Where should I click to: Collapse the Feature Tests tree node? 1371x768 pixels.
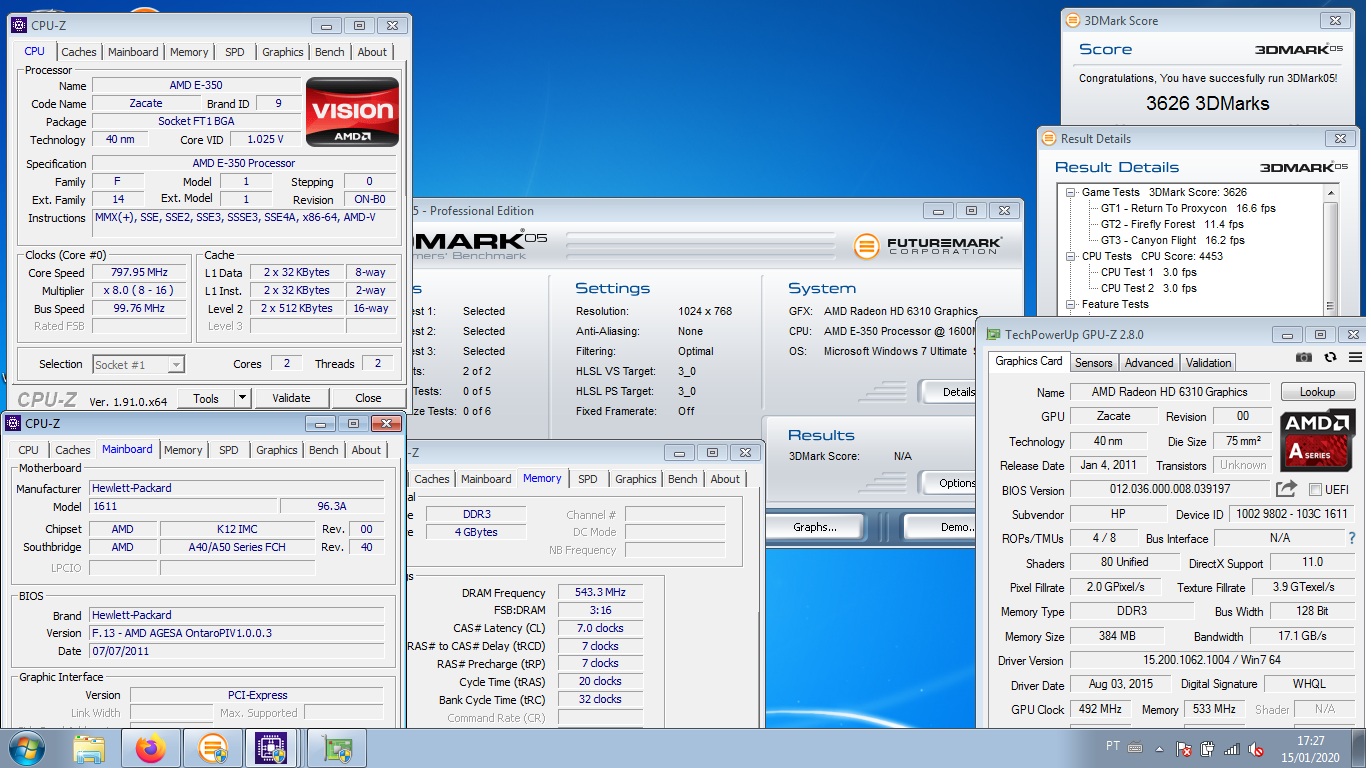pyautogui.click(x=1071, y=304)
